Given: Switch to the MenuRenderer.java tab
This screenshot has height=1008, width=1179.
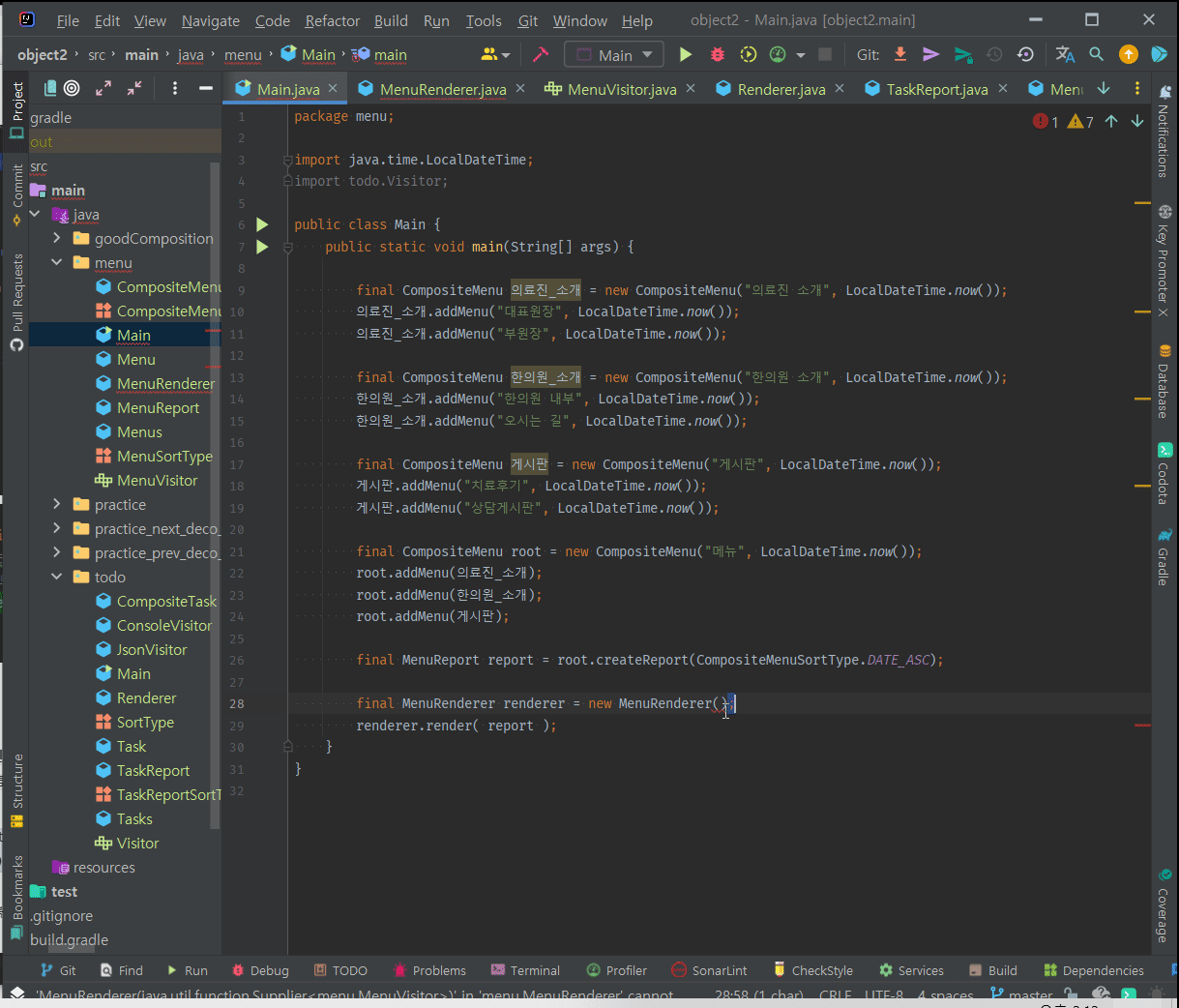Looking at the screenshot, I should tap(442, 89).
